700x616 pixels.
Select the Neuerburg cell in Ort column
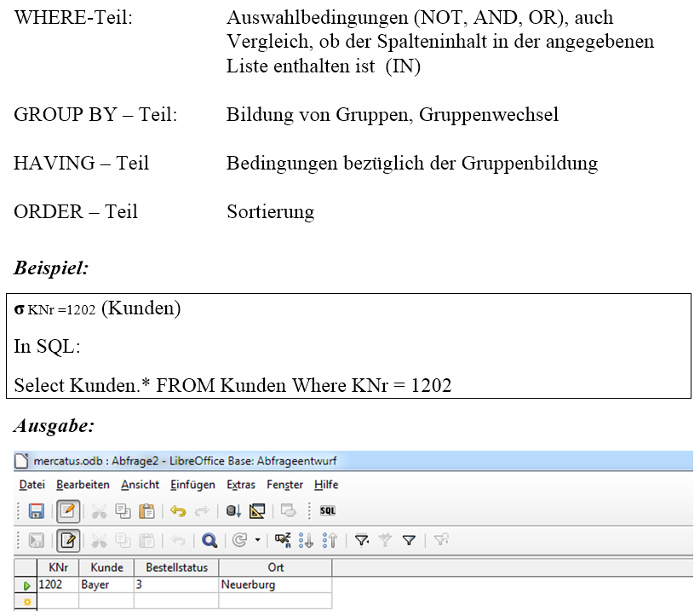click(x=247, y=585)
